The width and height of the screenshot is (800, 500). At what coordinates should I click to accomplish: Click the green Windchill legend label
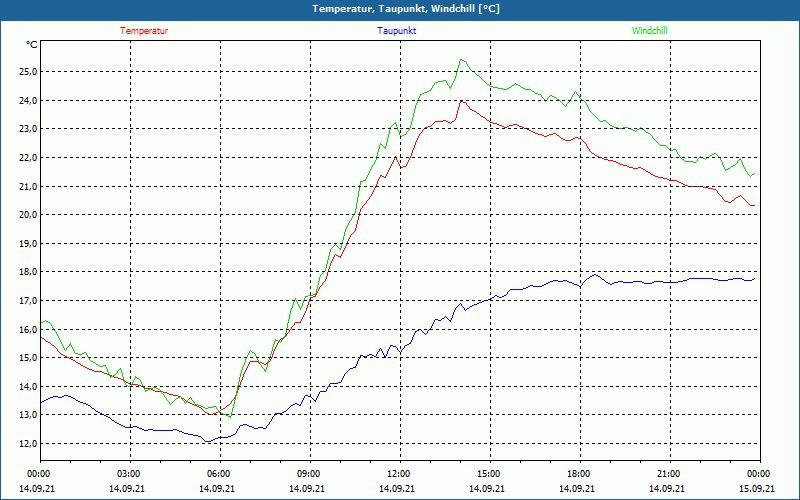point(649,31)
